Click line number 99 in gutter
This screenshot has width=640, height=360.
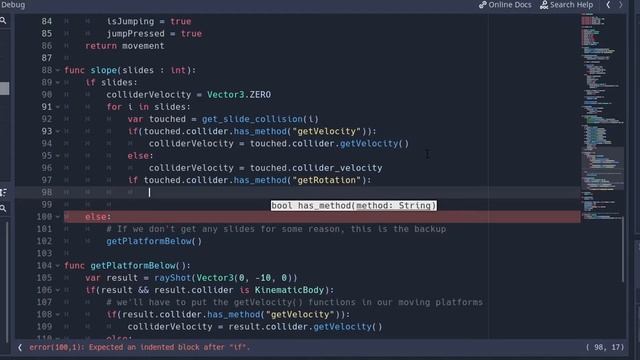(47, 204)
